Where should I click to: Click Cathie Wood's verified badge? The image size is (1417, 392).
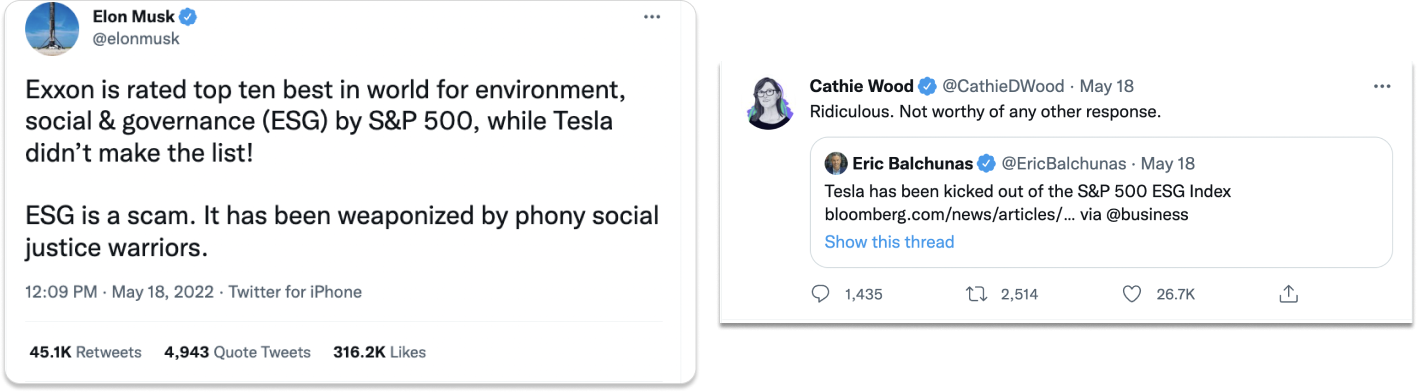(928, 86)
